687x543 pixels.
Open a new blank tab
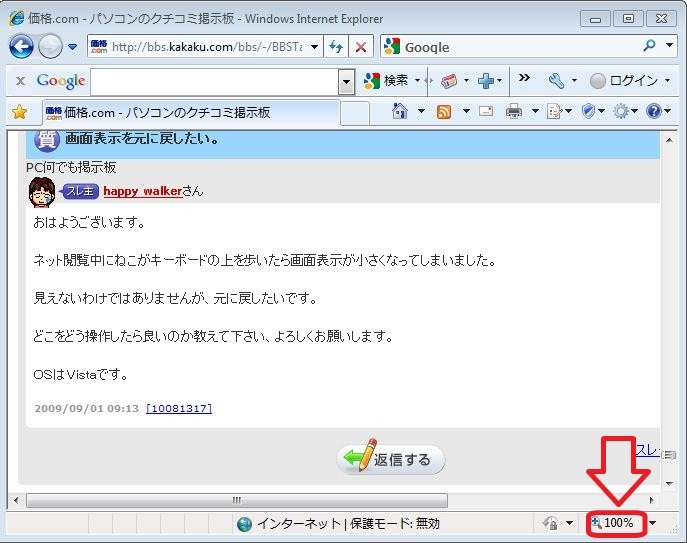click(x=355, y=113)
